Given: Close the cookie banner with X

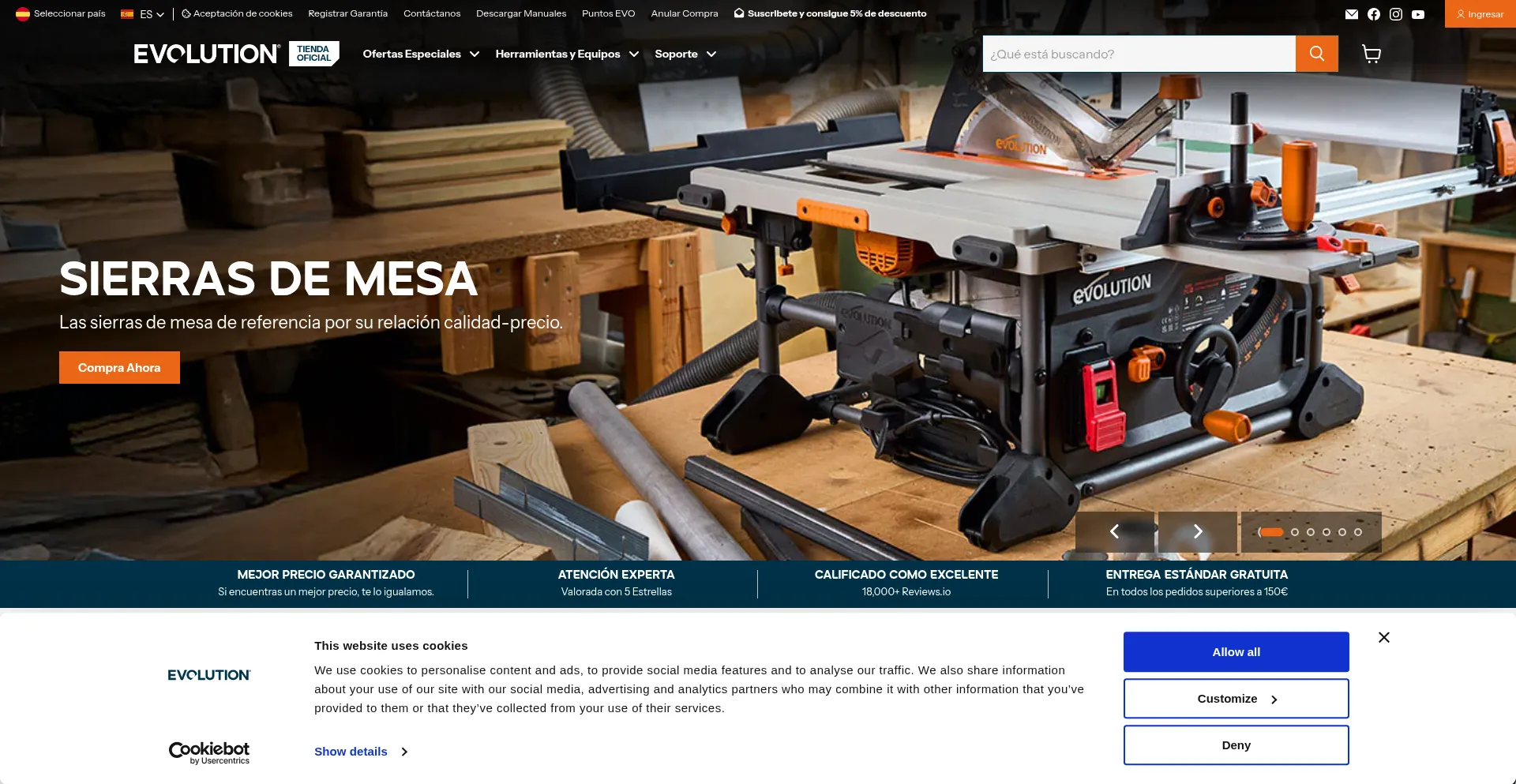Looking at the screenshot, I should [x=1384, y=637].
